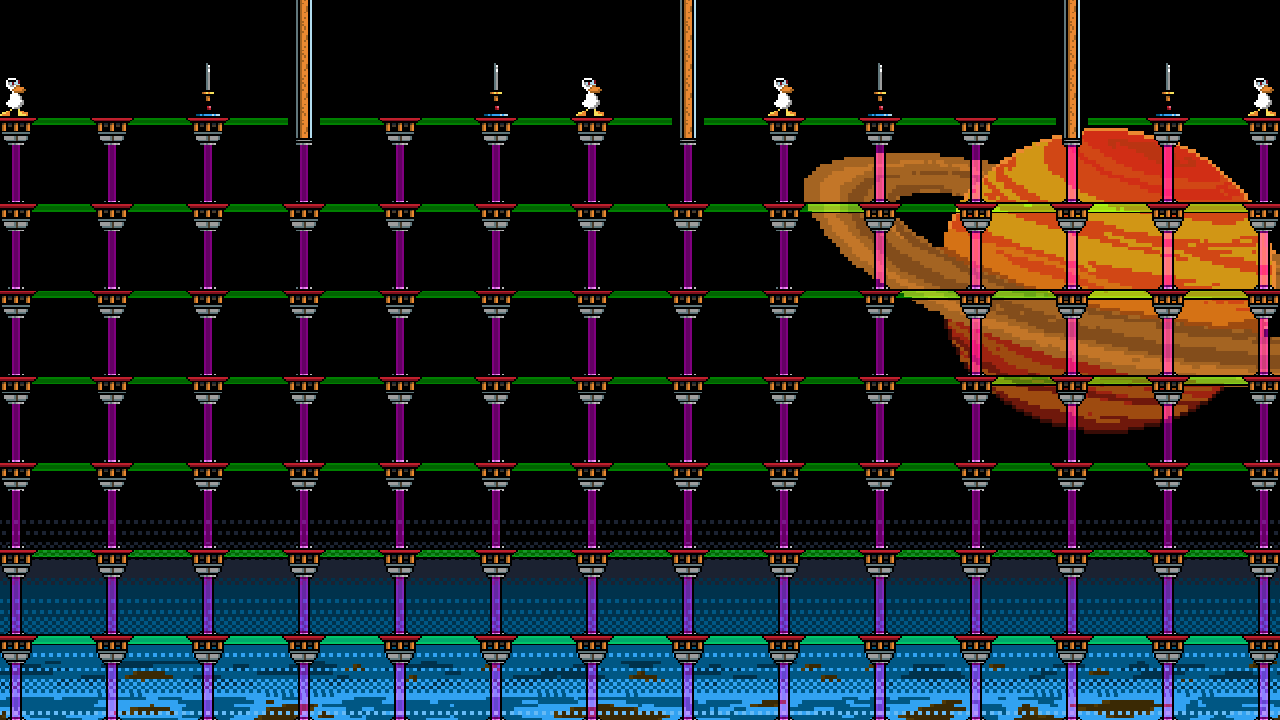Click the ringed Saturn planet in background

point(1040,278)
